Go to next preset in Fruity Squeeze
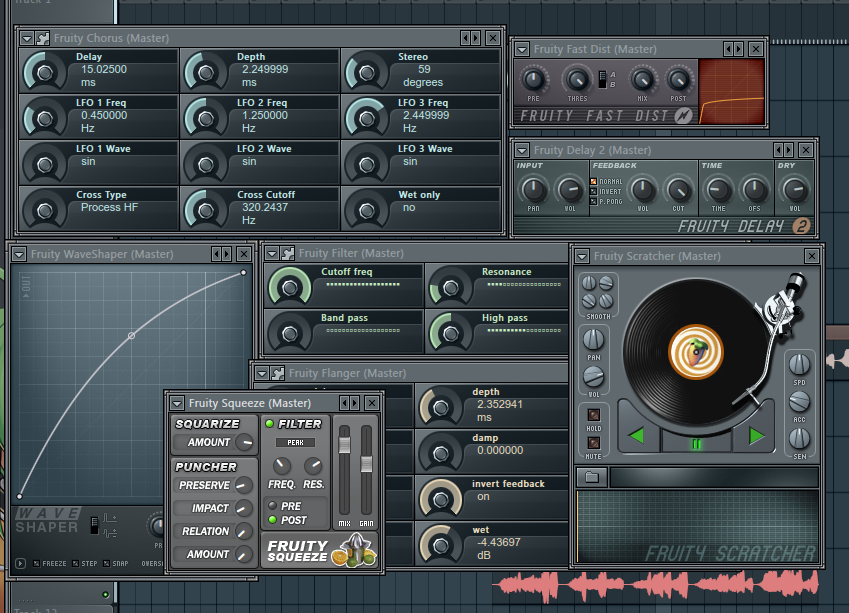 355,403
